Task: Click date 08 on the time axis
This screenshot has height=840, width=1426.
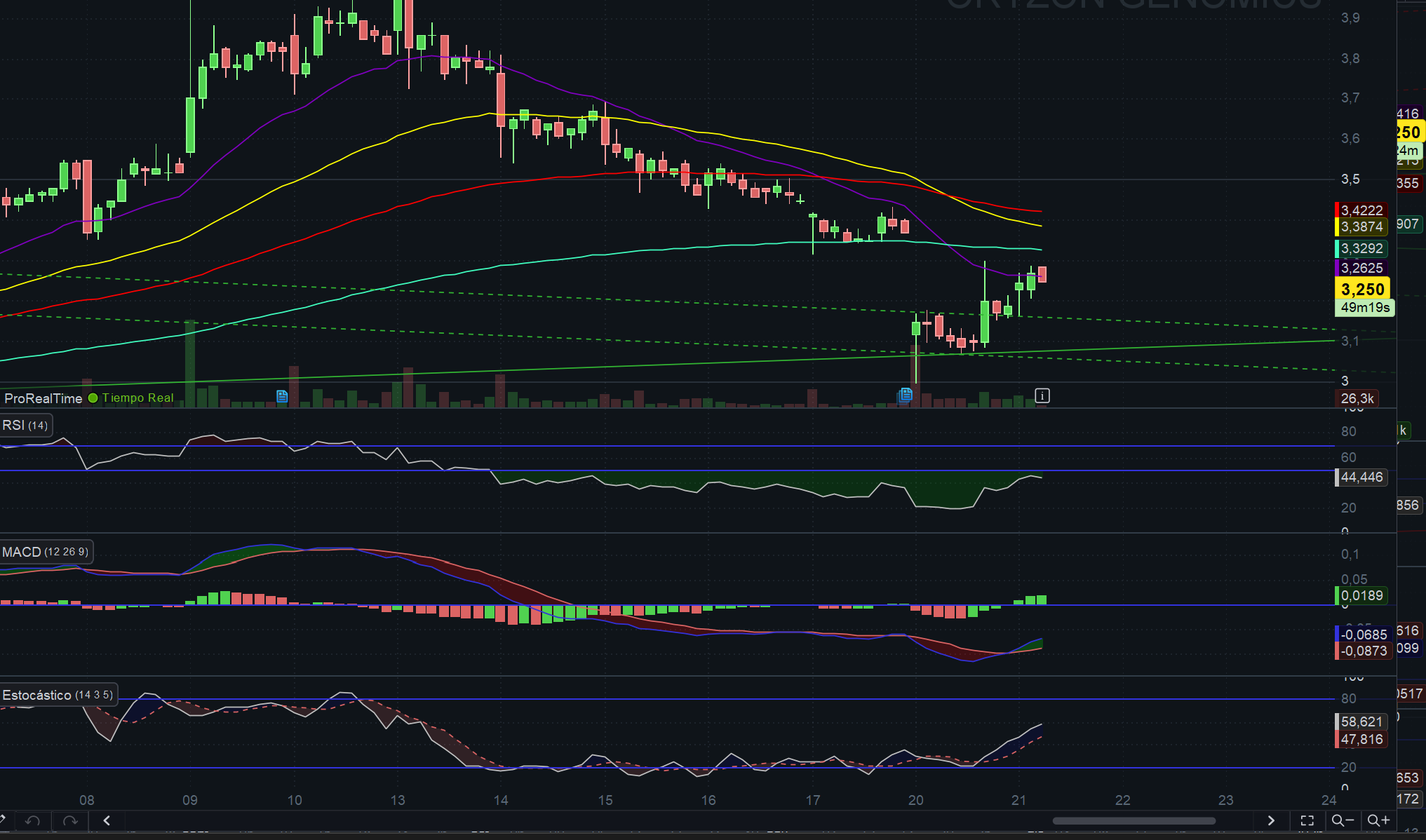Action: click(x=86, y=800)
